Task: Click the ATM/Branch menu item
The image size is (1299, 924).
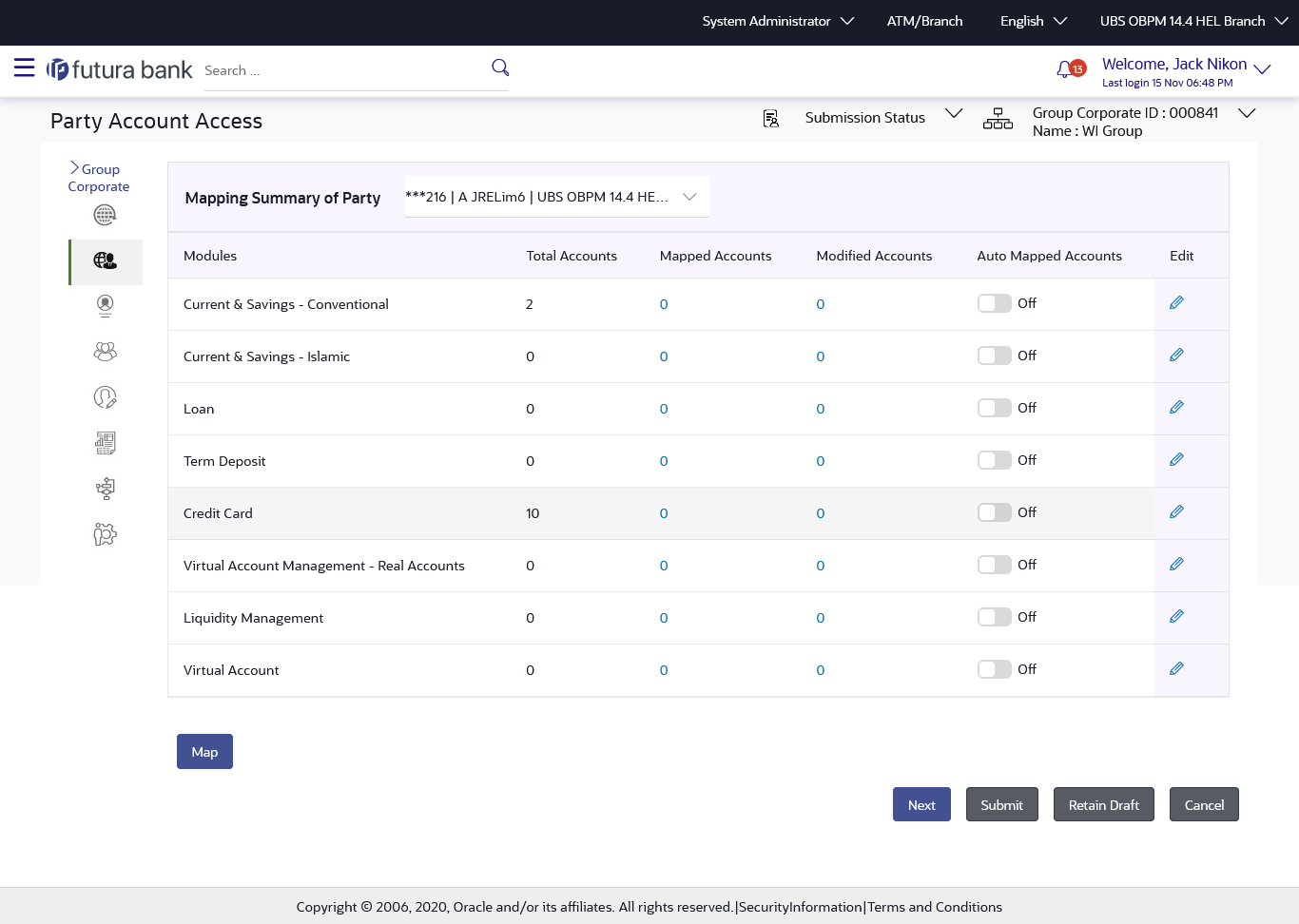Action: 924,21
